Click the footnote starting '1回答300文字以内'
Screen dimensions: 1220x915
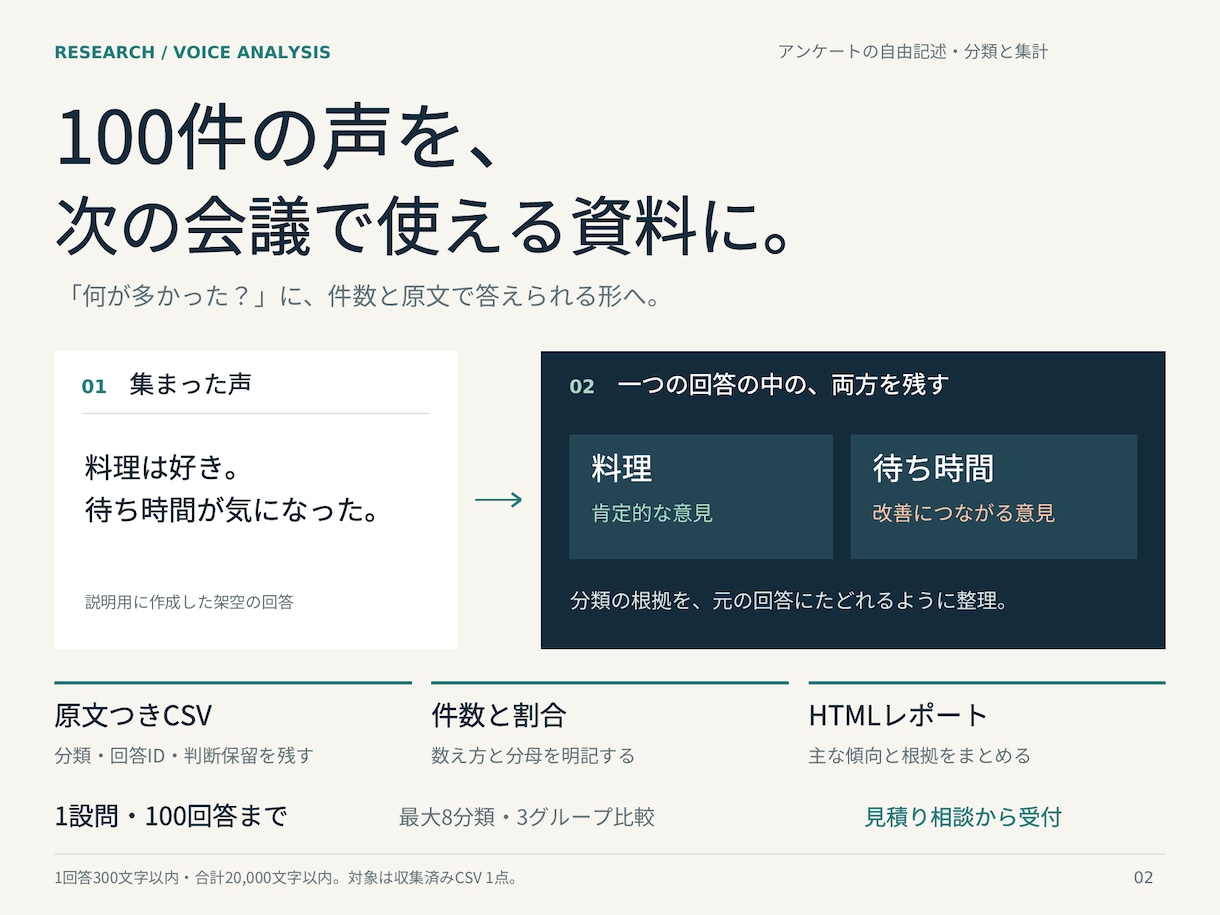[286, 878]
